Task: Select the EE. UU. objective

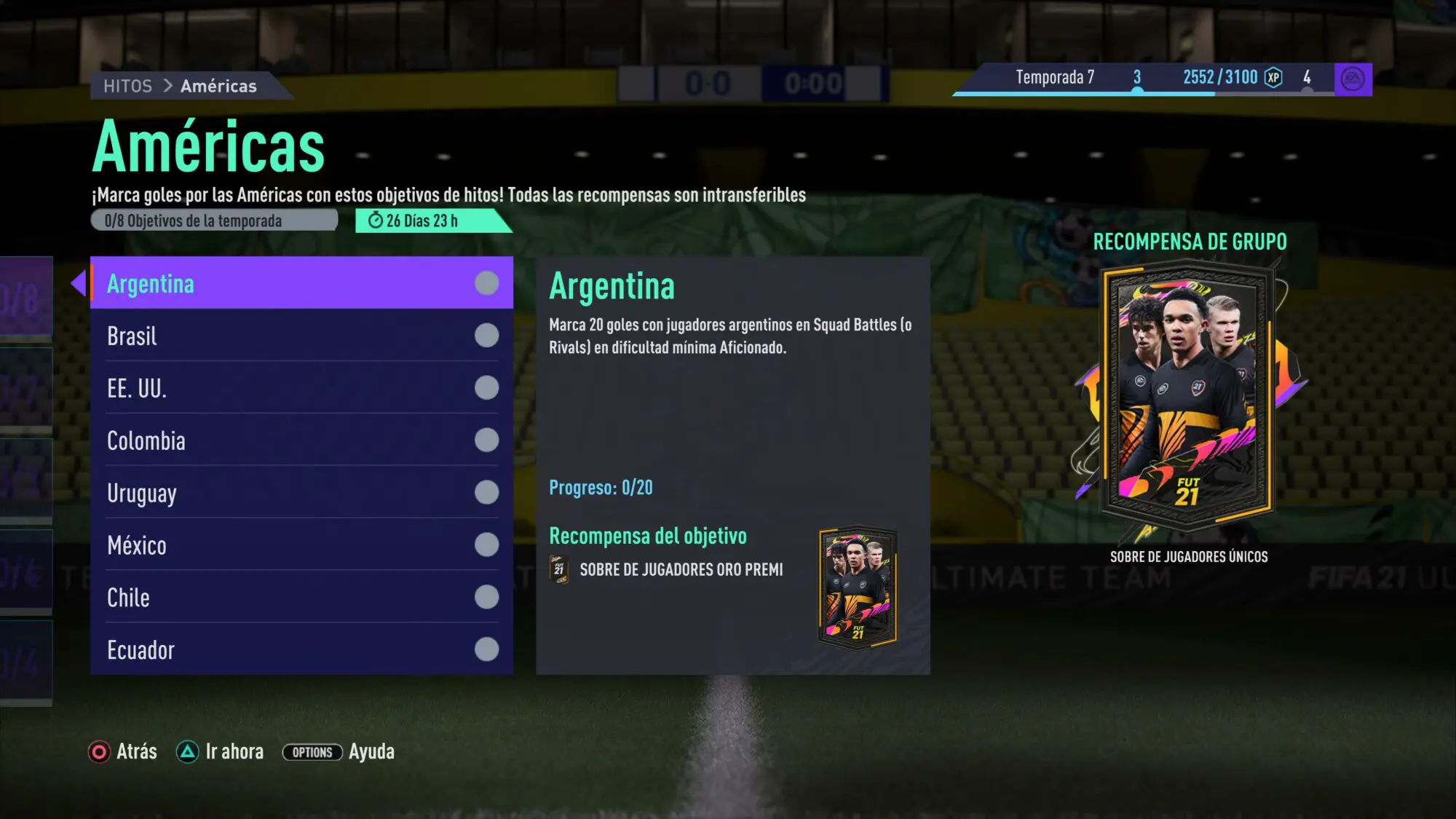Action: tap(301, 387)
